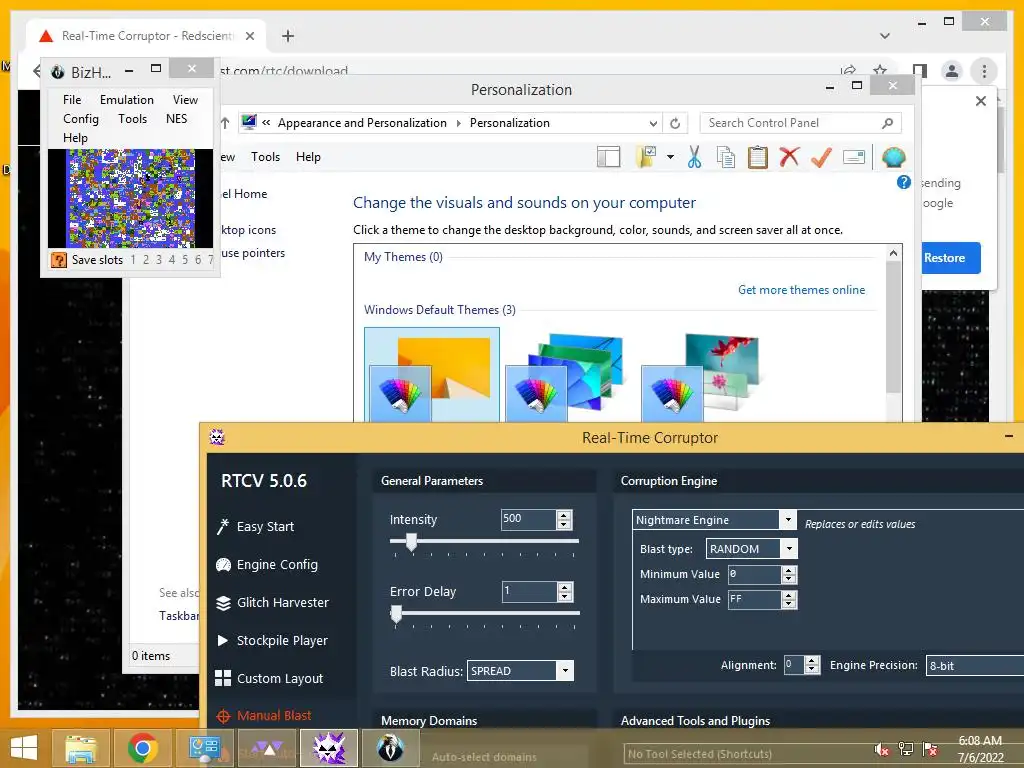
Task: Click the Search Control Panel field
Action: coord(801,123)
